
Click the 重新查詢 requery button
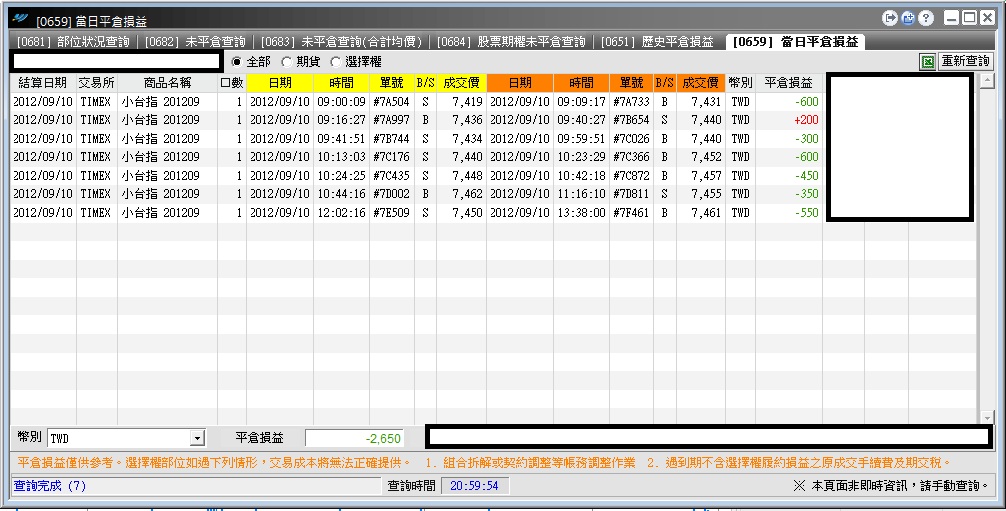(x=966, y=62)
